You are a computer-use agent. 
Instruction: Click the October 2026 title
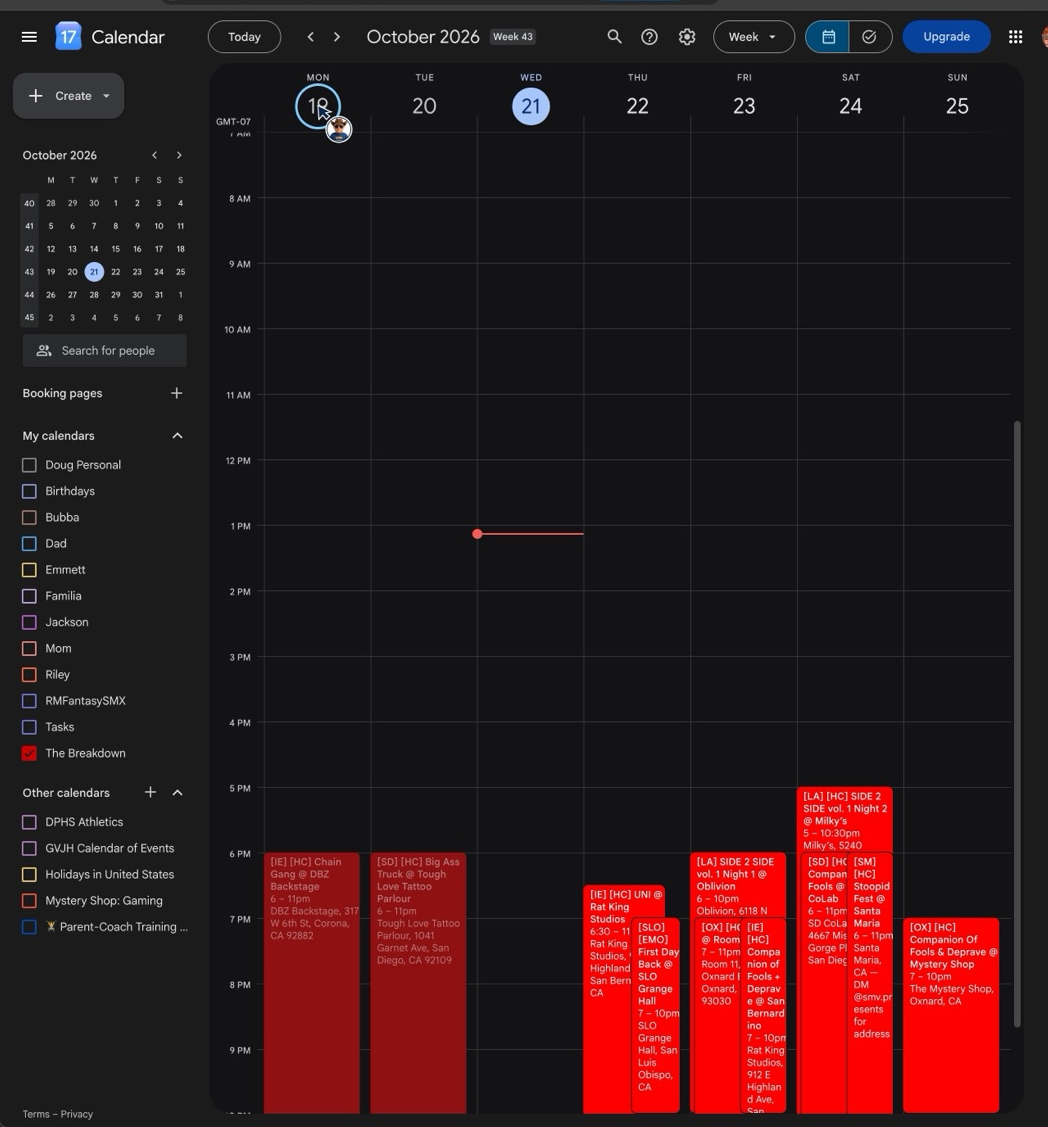click(x=423, y=37)
